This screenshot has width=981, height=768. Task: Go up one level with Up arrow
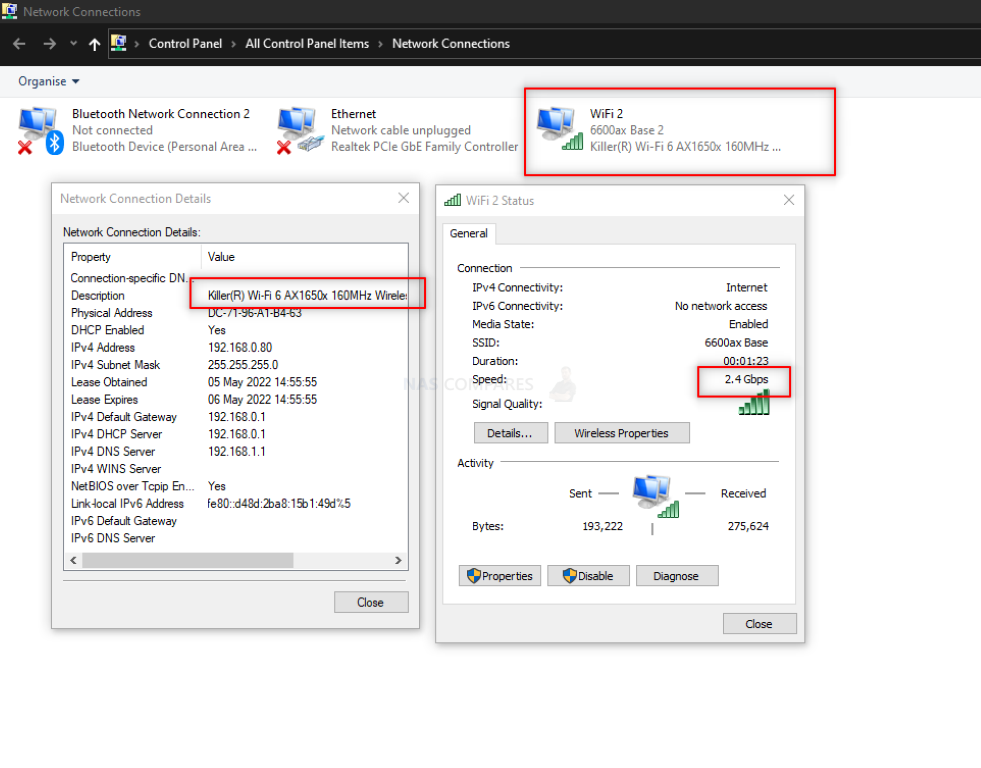pos(94,44)
